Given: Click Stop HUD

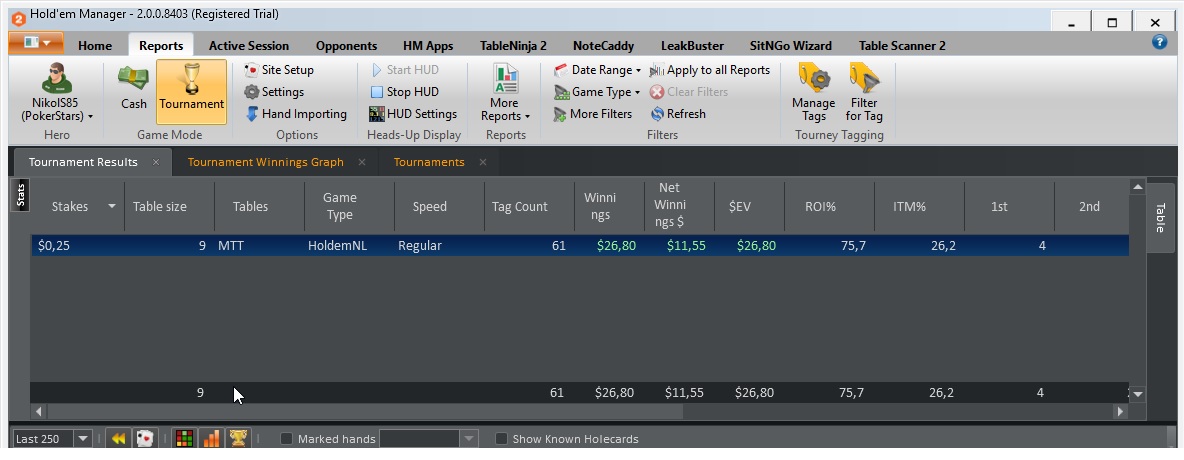Looking at the screenshot, I should click(404, 91).
